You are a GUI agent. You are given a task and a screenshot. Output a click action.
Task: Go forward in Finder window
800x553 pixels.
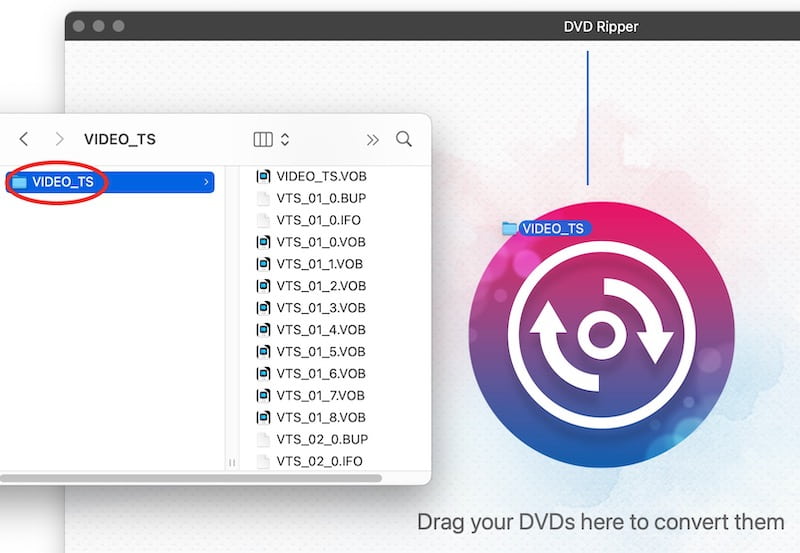click(x=60, y=139)
